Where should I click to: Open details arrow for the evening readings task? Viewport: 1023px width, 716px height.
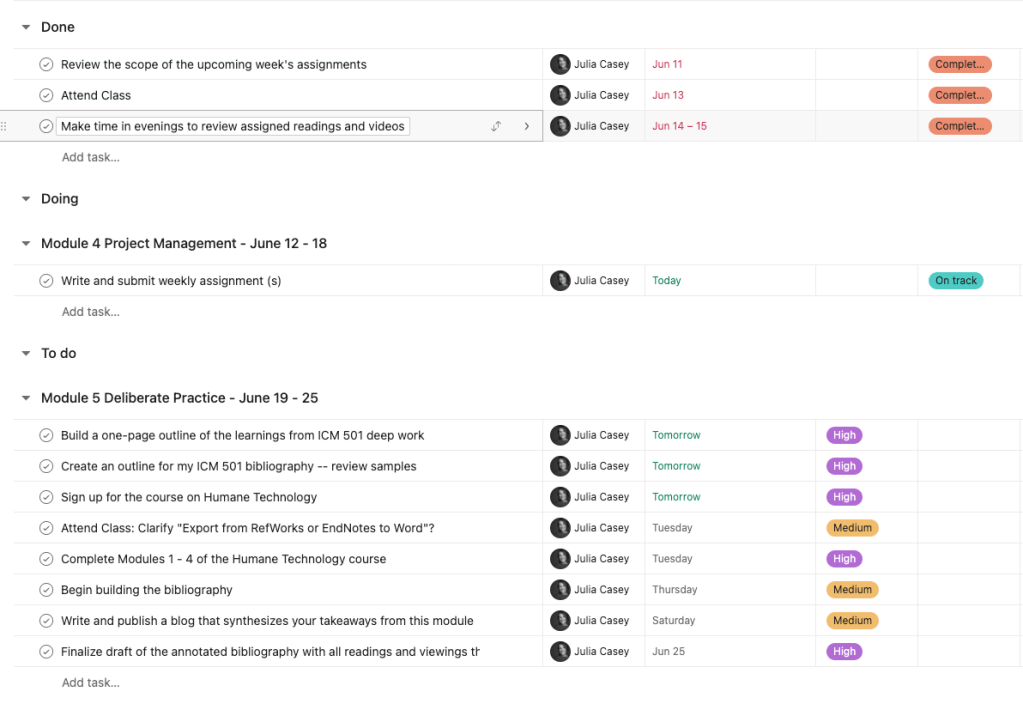point(527,126)
